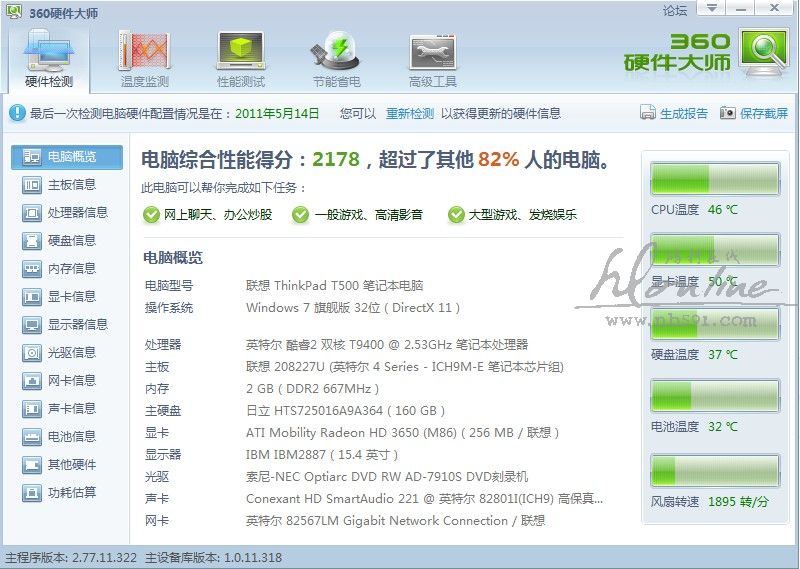Click the 网卡信息 sidebar icon

point(32,381)
